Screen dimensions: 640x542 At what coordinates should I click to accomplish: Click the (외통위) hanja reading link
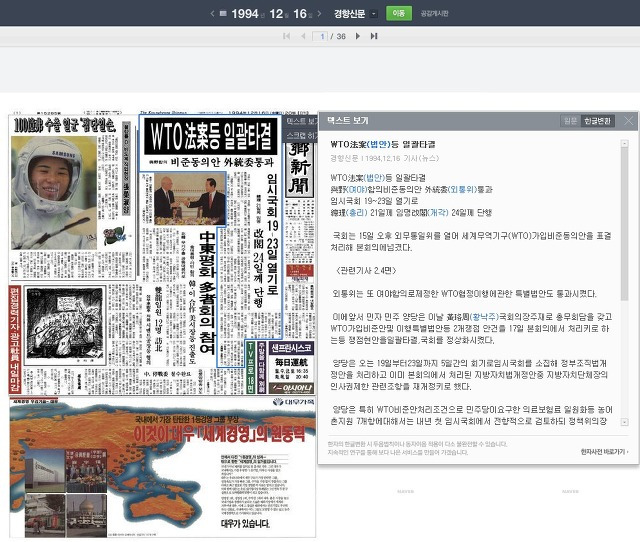[462, 189]
